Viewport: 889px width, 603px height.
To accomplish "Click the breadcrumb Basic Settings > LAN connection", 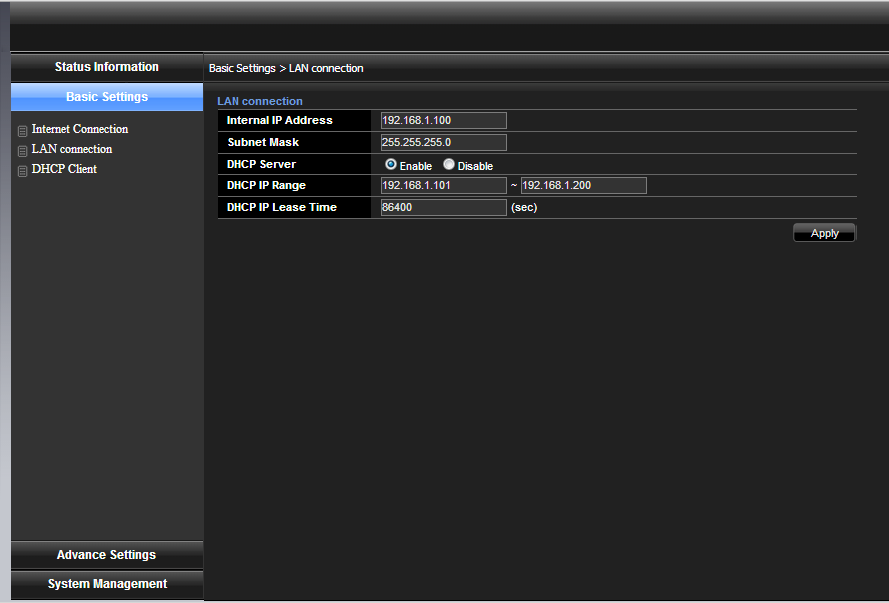I will (286, 69).
